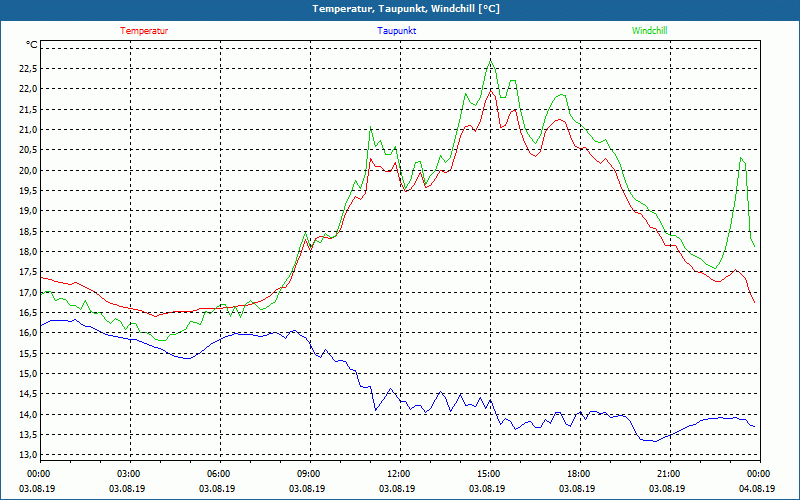Click the 21:00 time axis label

pos(670,474)
